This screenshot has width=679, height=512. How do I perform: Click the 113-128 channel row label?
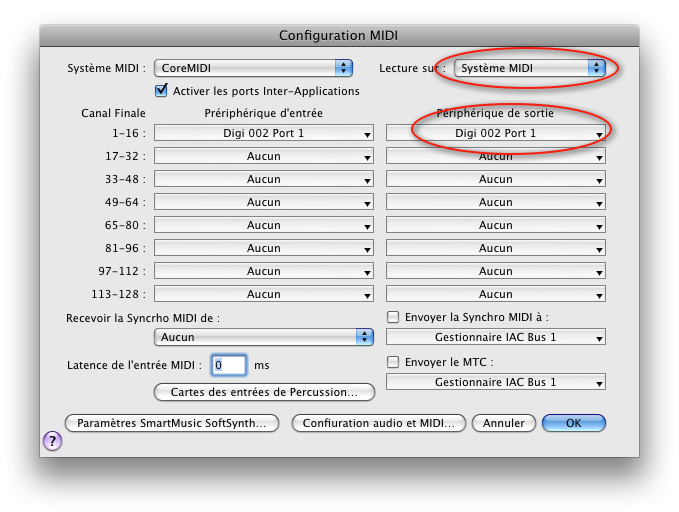click(x=119, y=294)
